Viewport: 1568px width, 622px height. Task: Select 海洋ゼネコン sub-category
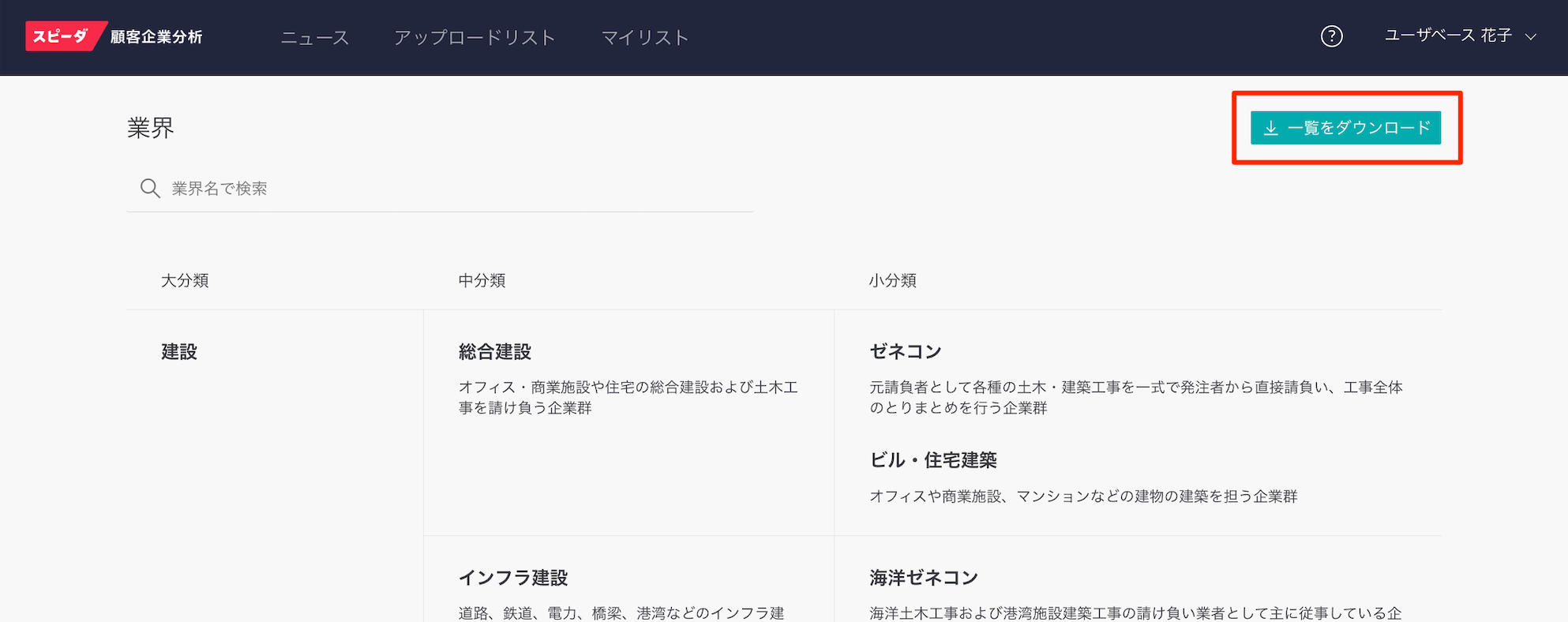[x=924, y=578]
